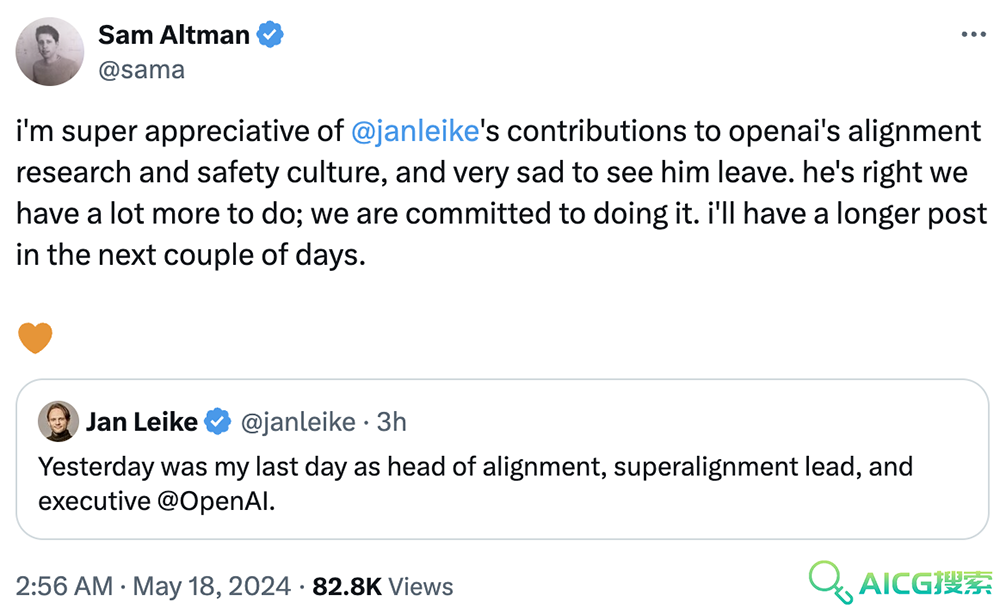Open the quoted Jan Leike tweet card
Screen dimensions: 1000x614
point(502,459)
